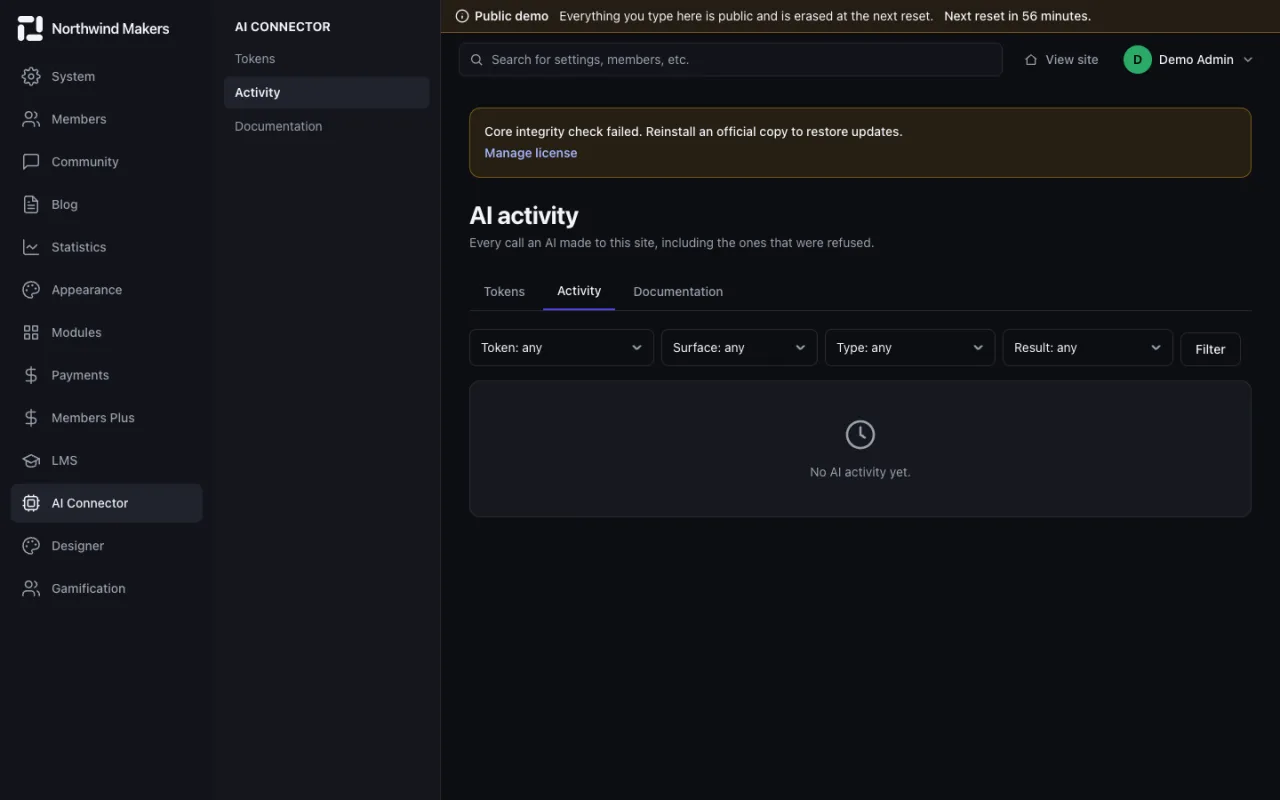
Task: Click the Appearance palette icon
Action: 31,290
